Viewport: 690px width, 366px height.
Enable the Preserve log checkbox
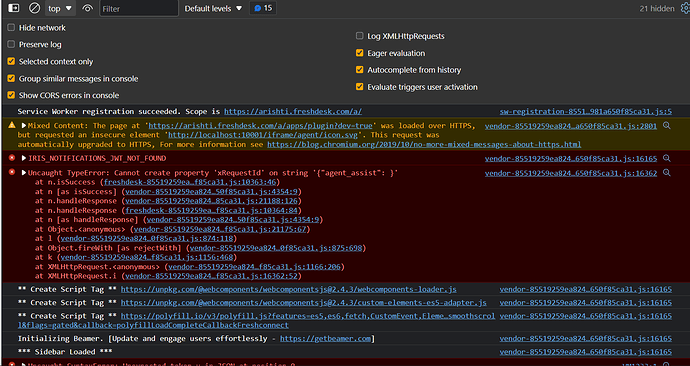point(11,44)
